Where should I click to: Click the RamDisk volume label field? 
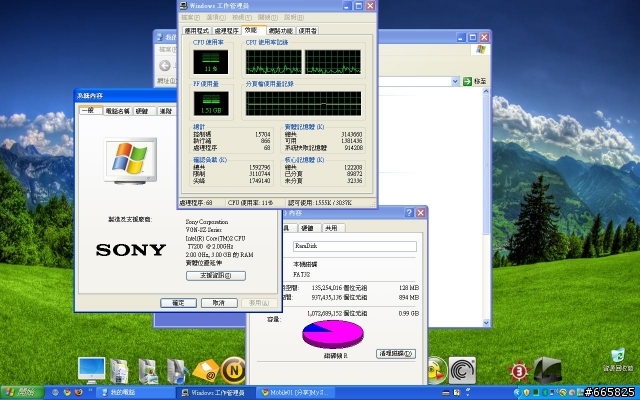click(355, 246)
